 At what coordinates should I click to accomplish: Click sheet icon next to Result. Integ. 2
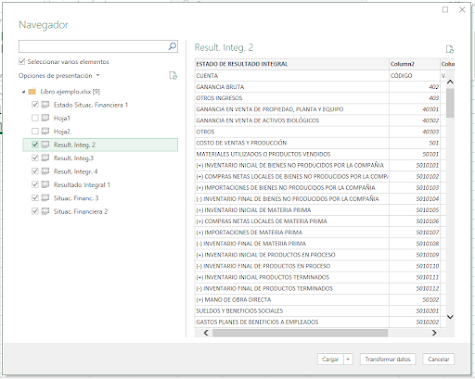click(45, 145)
